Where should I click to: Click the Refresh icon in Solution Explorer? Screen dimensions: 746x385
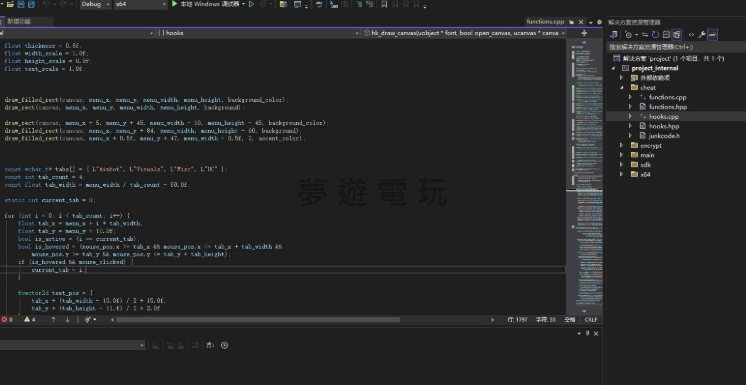click(x=655, y=34)
